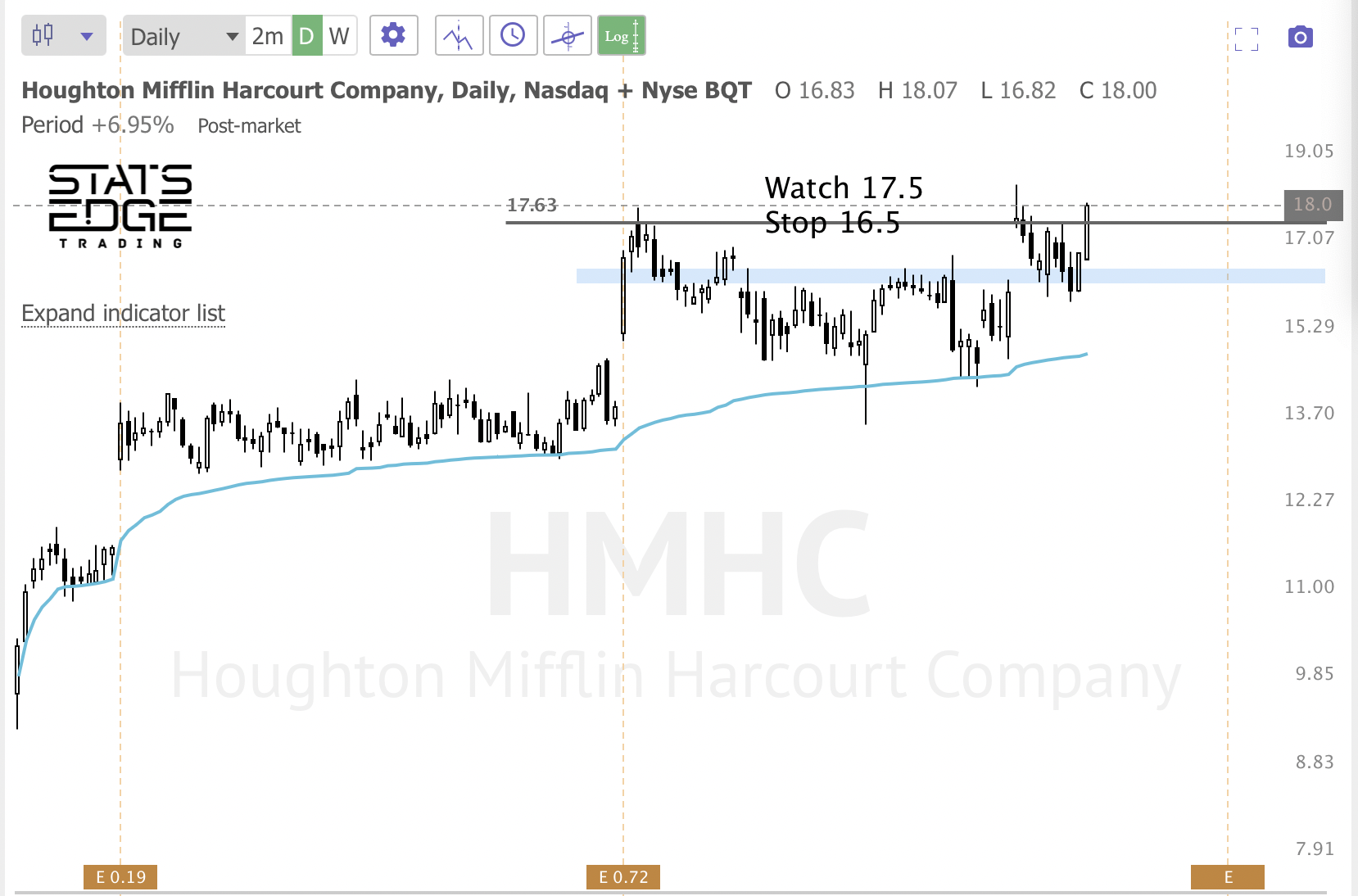Click the Period +6.95% text

97,125
